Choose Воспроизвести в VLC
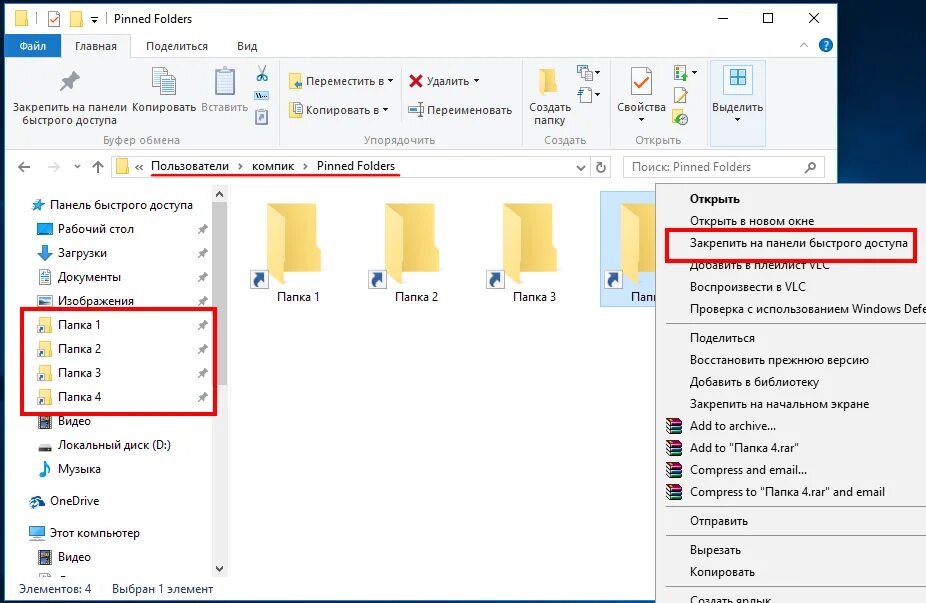Screen dimensions: 926x603 click(x=748, y=287)
